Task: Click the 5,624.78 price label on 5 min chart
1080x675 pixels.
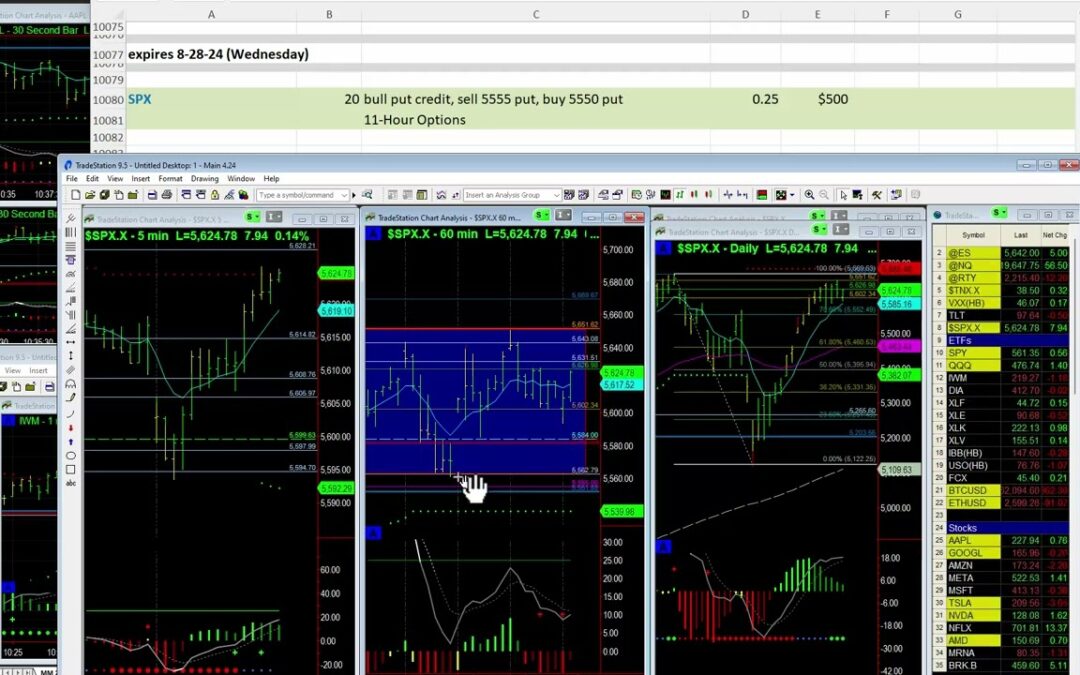Action: point(335,273)
